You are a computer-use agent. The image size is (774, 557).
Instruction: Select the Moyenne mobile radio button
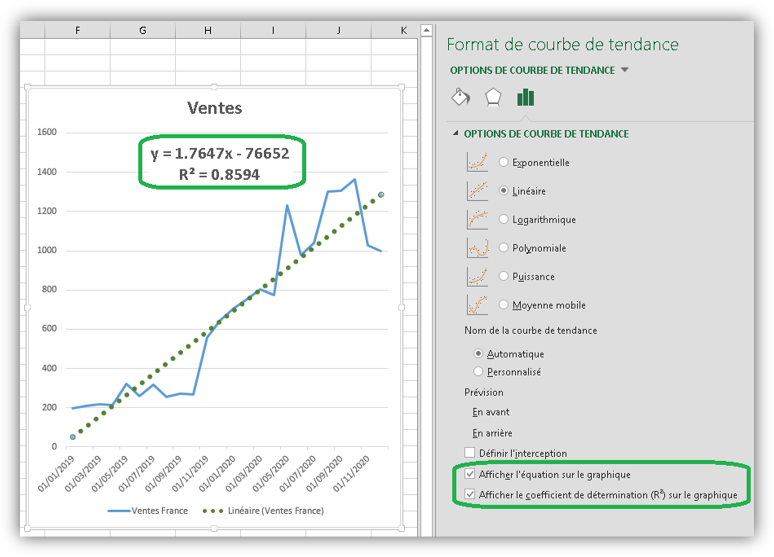pyautogui.click(x=503, y=305)
